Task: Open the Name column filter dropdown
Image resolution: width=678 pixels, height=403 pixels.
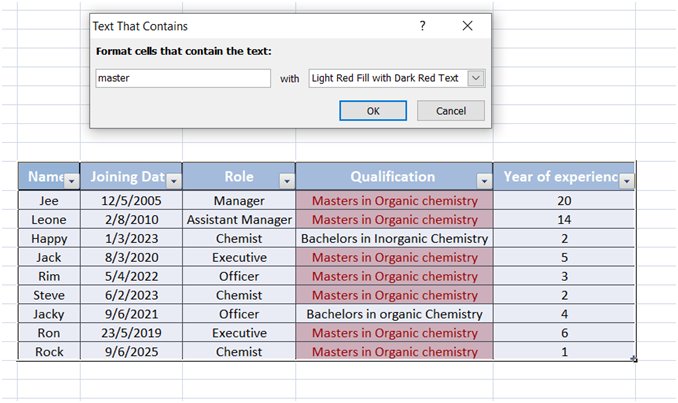Action: pos(72,181)
